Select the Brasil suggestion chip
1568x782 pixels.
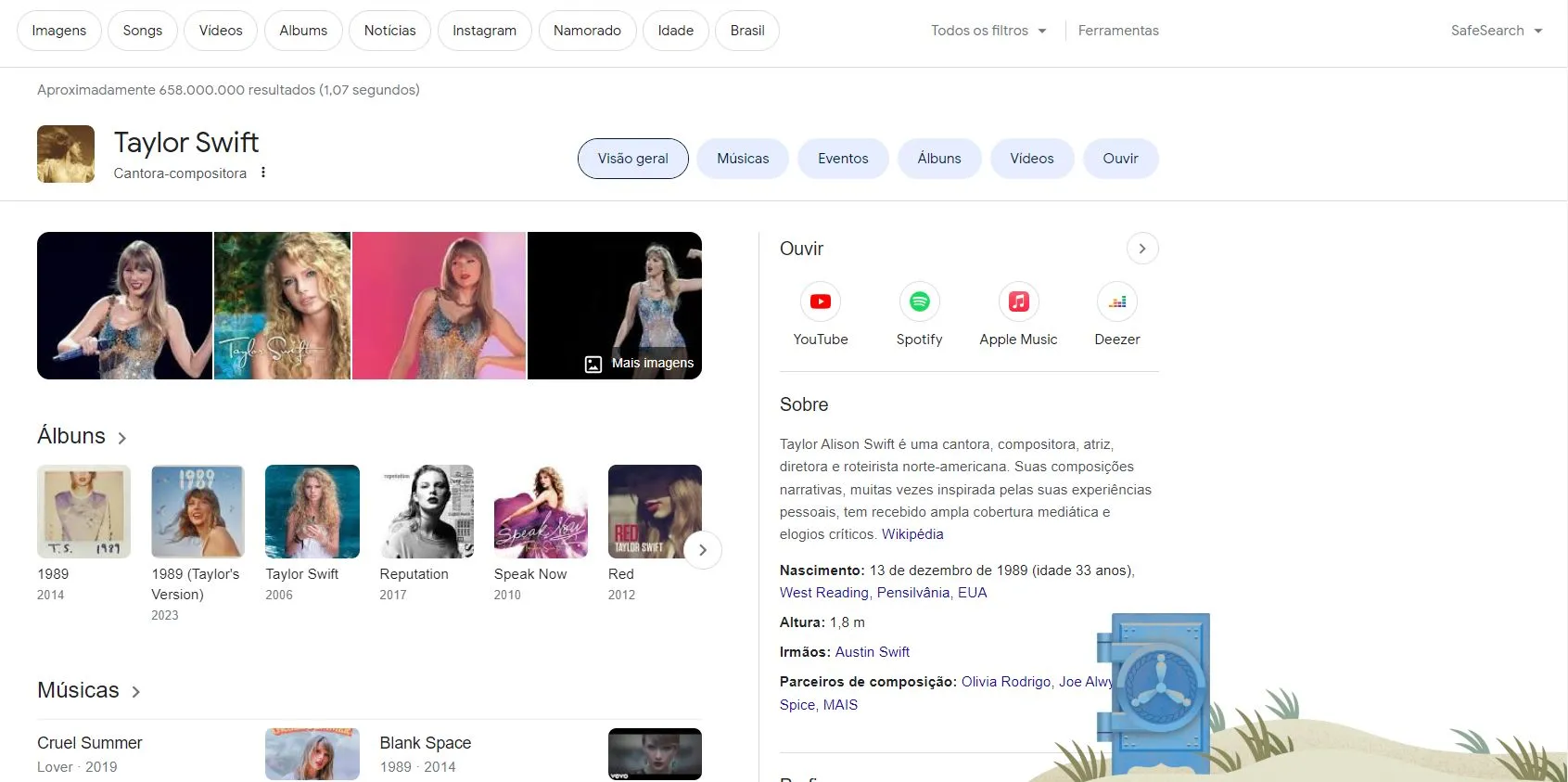[747, 31]
